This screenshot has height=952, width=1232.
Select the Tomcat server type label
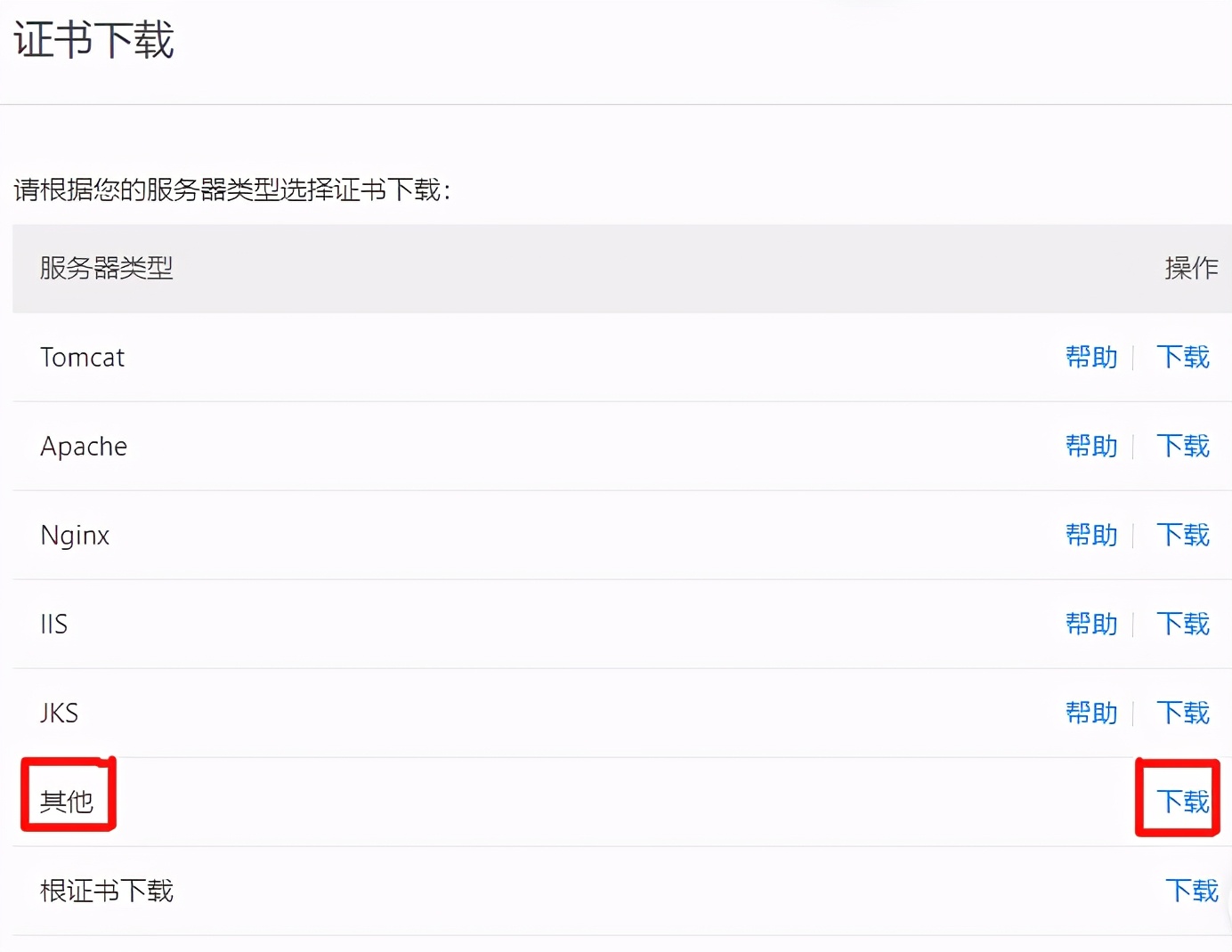(x=83, y=357)
